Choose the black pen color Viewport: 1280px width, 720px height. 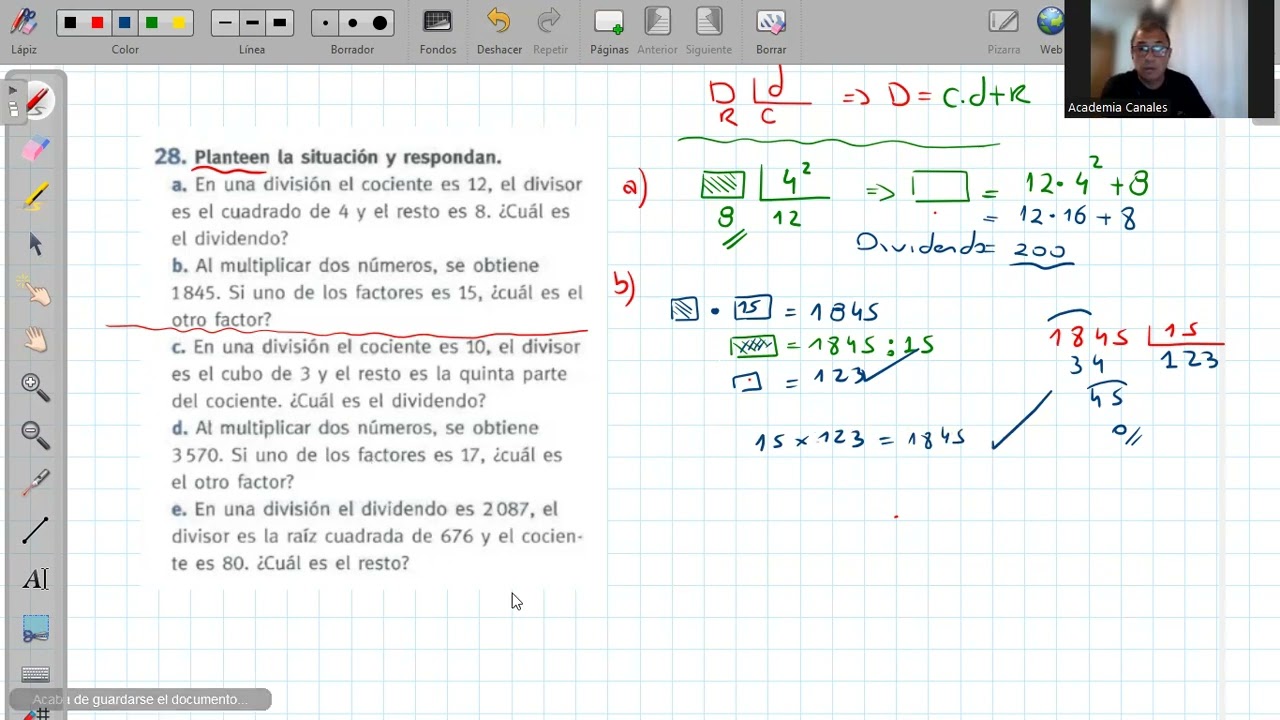coord(70,22)
